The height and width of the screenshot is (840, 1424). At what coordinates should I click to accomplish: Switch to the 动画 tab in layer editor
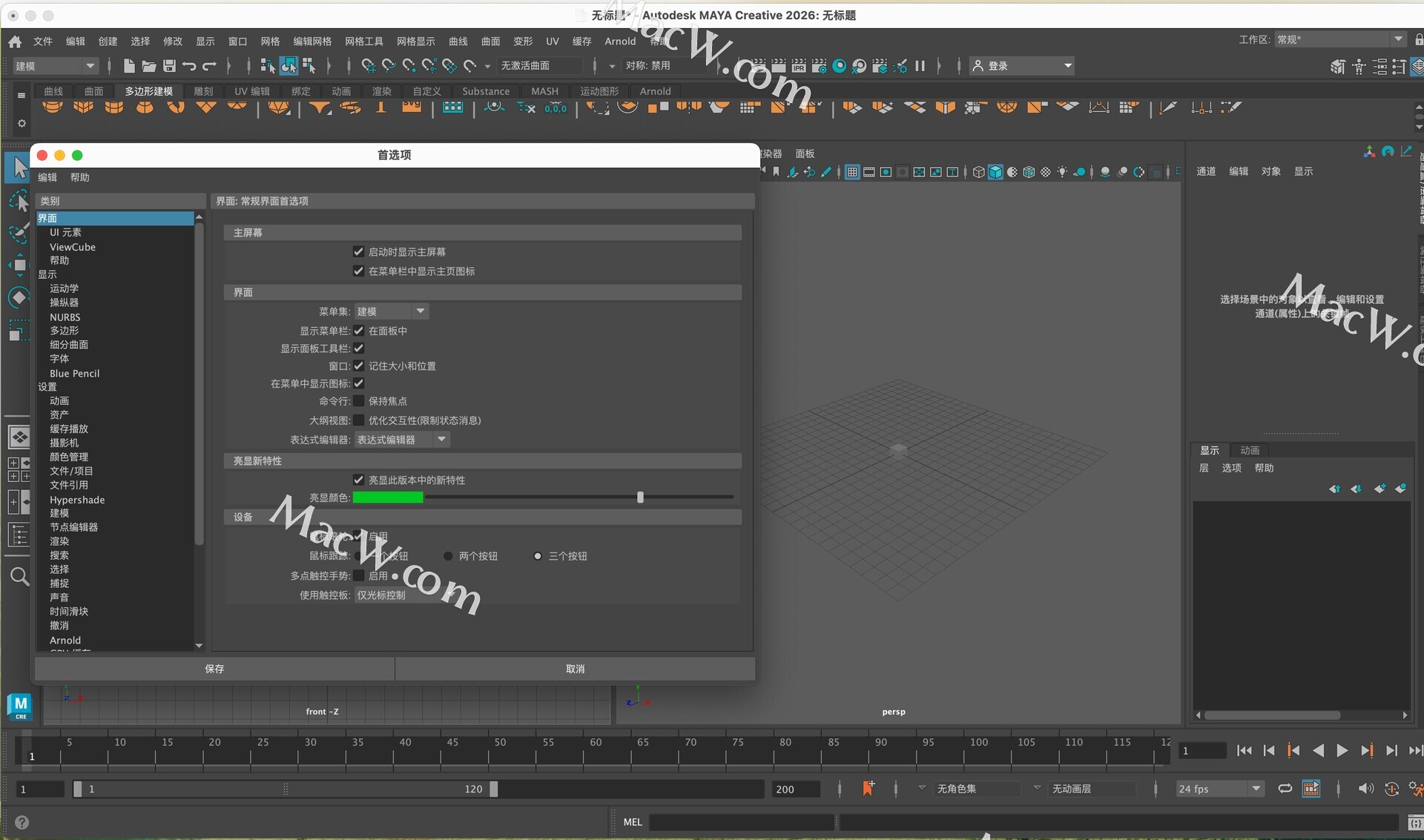[1250, 450]
